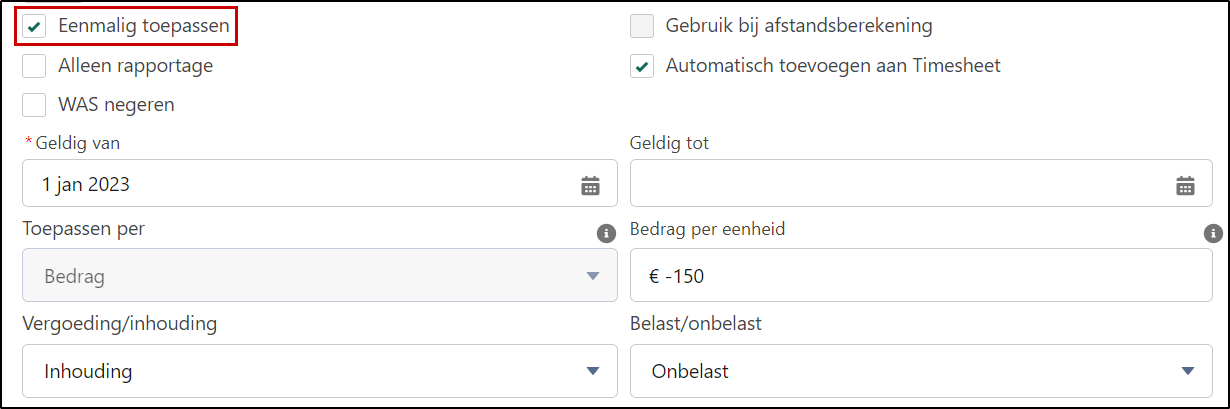1230x409 pixels.
Task: Click the Geldig van date field
Action: tap(300, 184)
